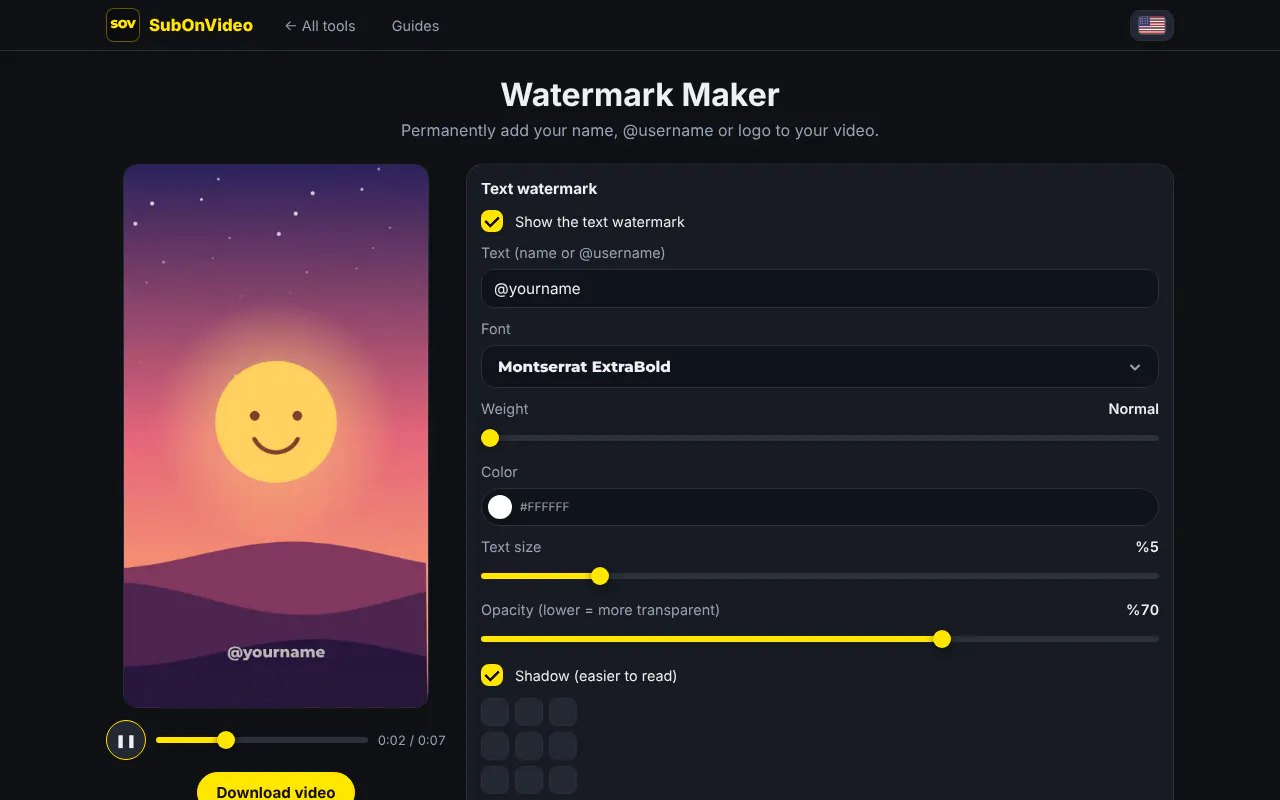
Task: Select the top-right position grid cell
Action: [563, 712]
